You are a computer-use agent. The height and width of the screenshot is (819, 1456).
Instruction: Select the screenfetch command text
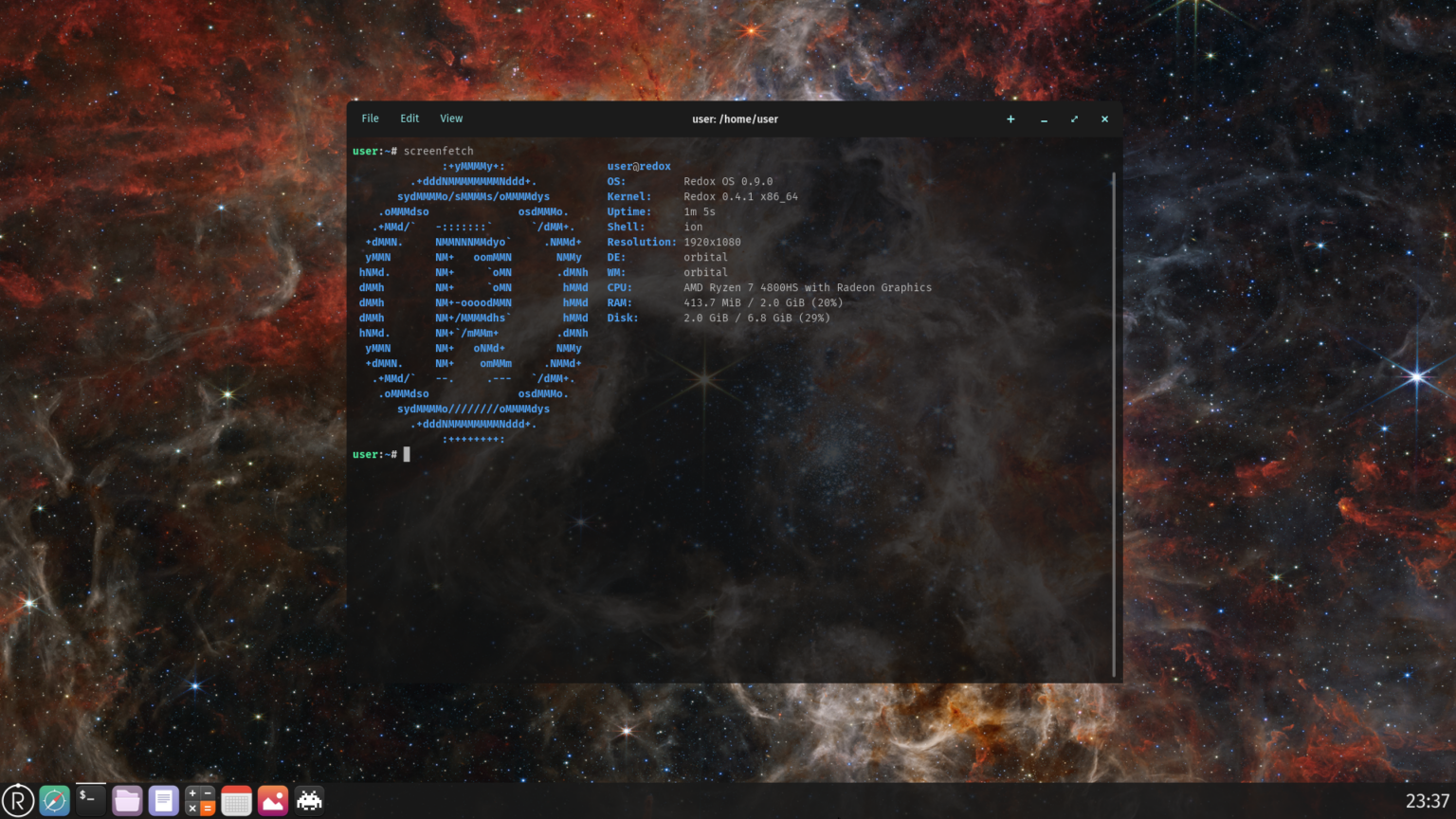[439, 151]
